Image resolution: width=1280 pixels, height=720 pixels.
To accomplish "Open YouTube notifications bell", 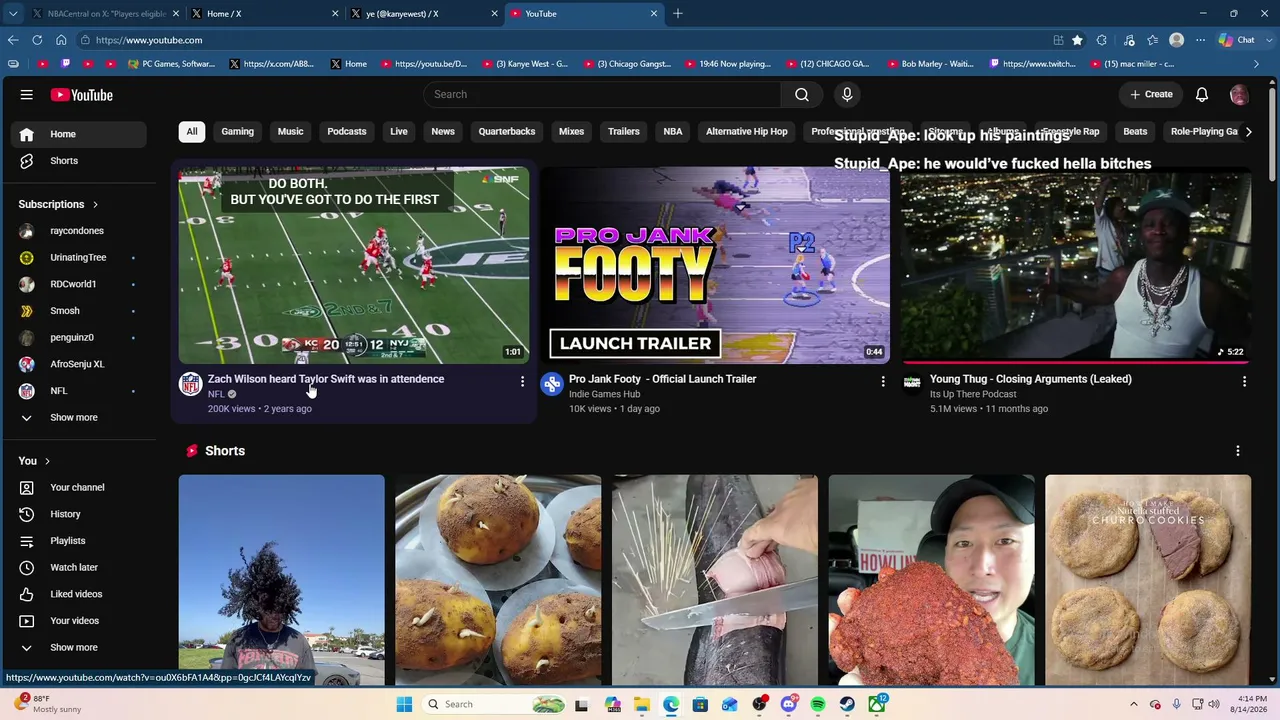I will (1202, 94).
